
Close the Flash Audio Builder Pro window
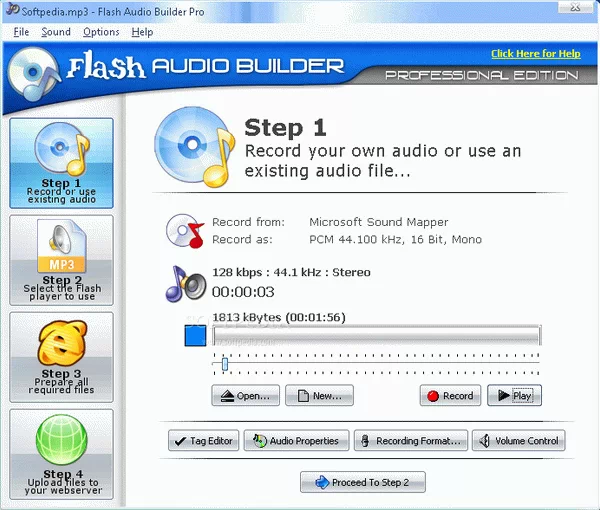tap(575, 7)
